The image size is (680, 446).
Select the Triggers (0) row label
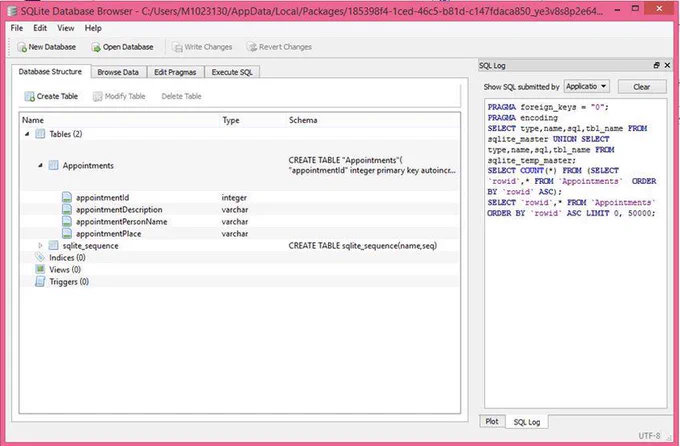click(x=69, y=282)
